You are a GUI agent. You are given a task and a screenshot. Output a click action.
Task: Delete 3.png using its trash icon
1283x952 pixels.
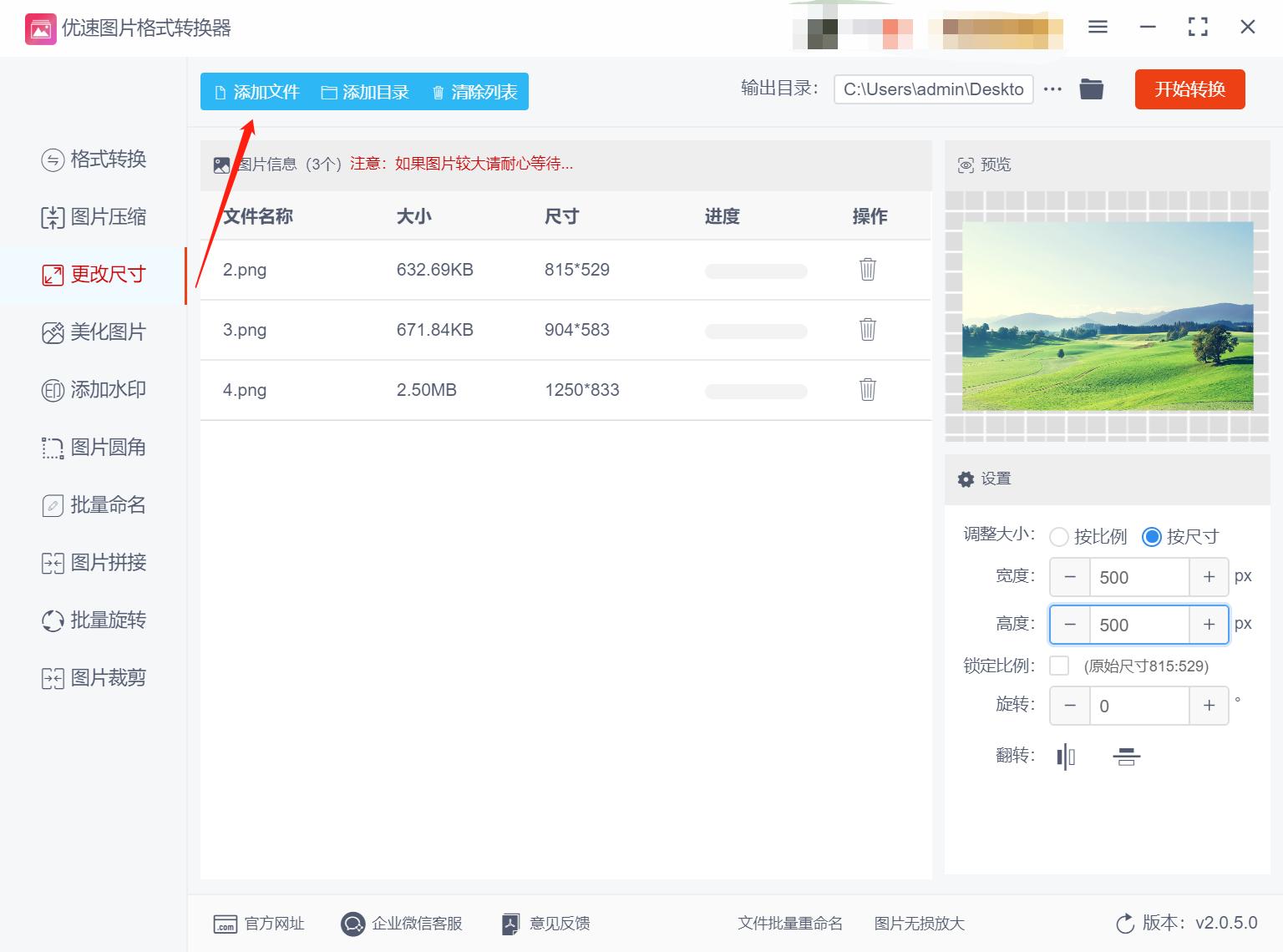pyautogui.click(x=867, y=330)
